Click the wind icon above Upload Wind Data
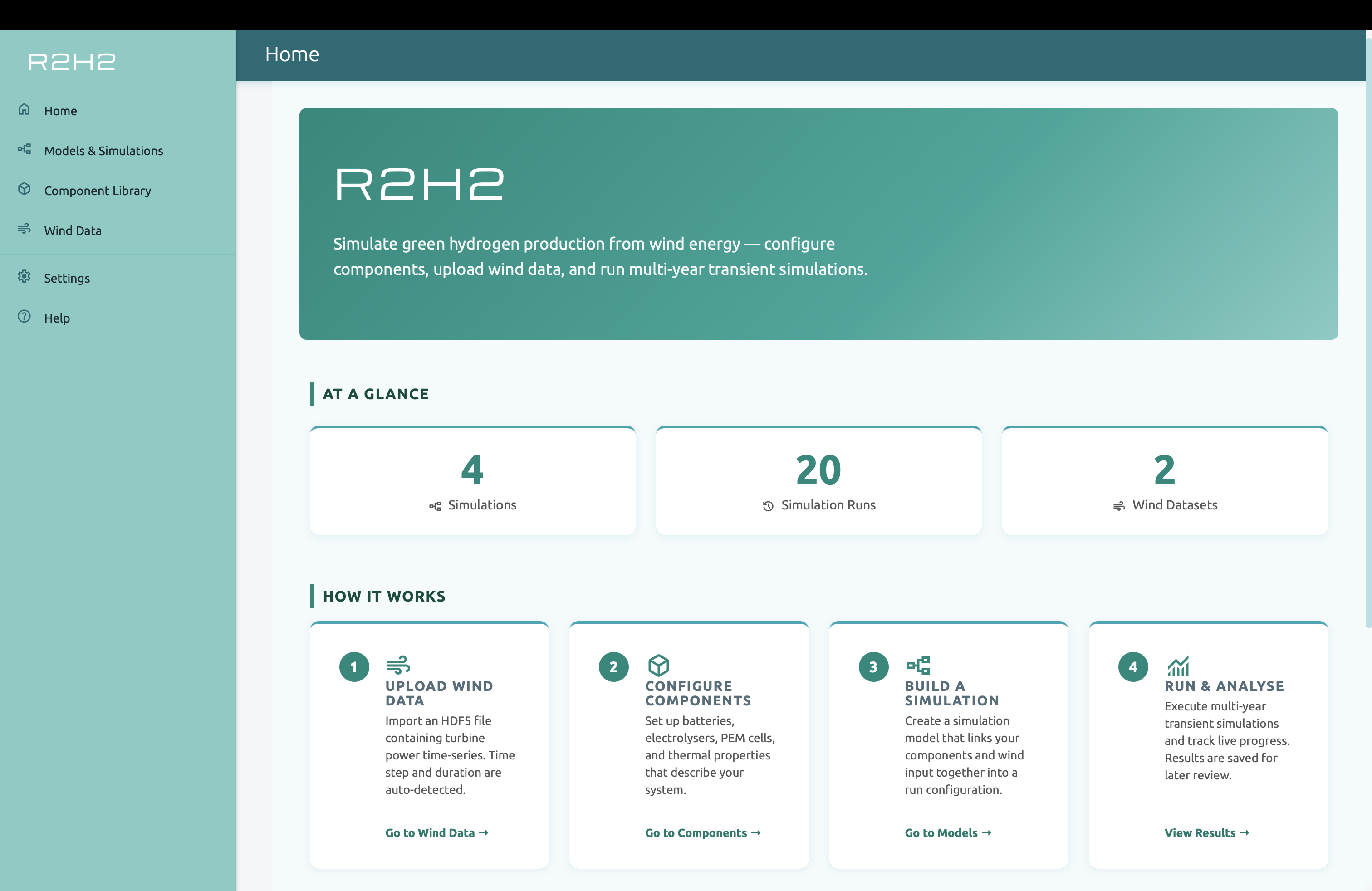1372x891 pixels. [x=398, y=665]
